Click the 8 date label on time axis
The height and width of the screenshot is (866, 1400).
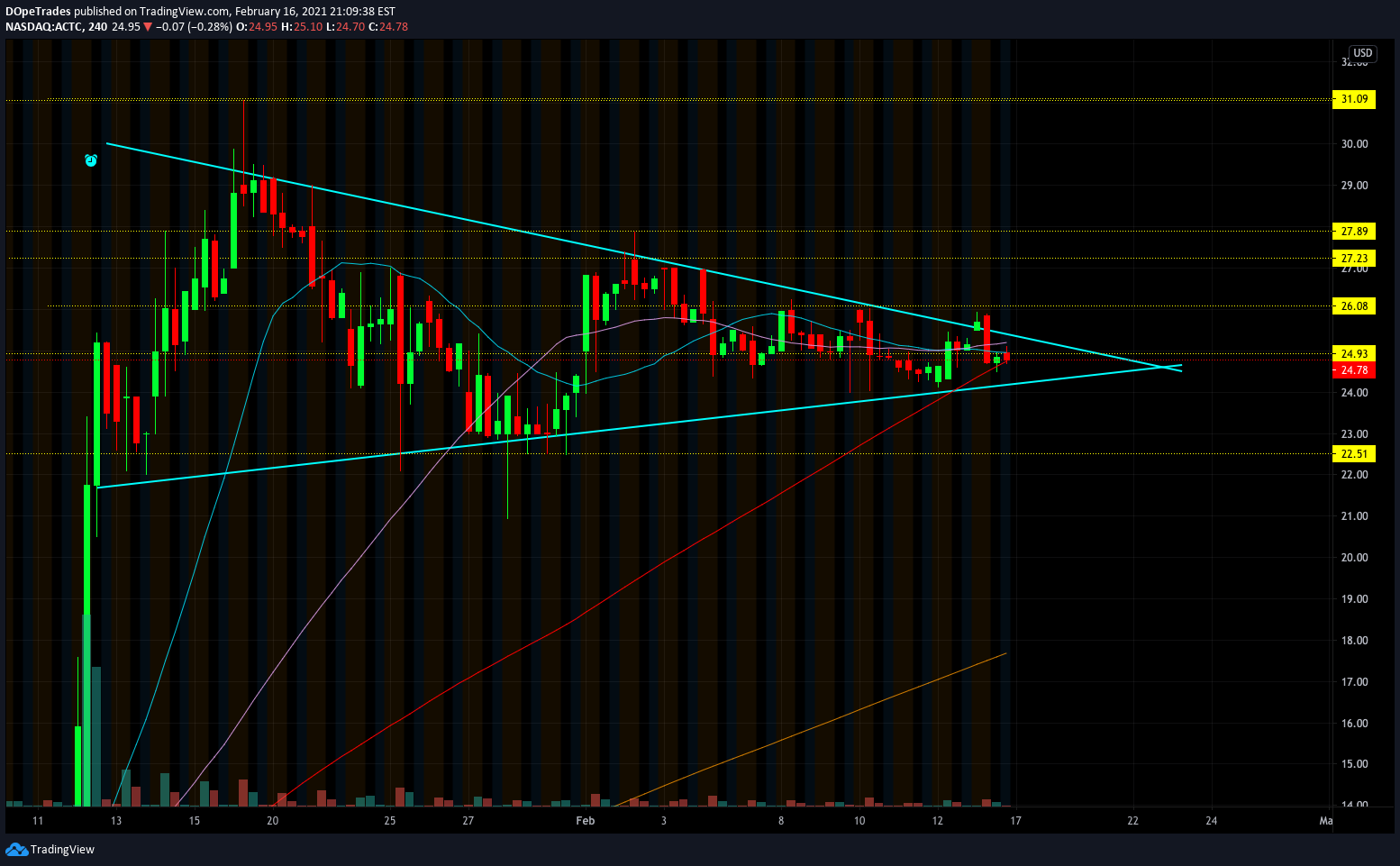click(781, 821)
